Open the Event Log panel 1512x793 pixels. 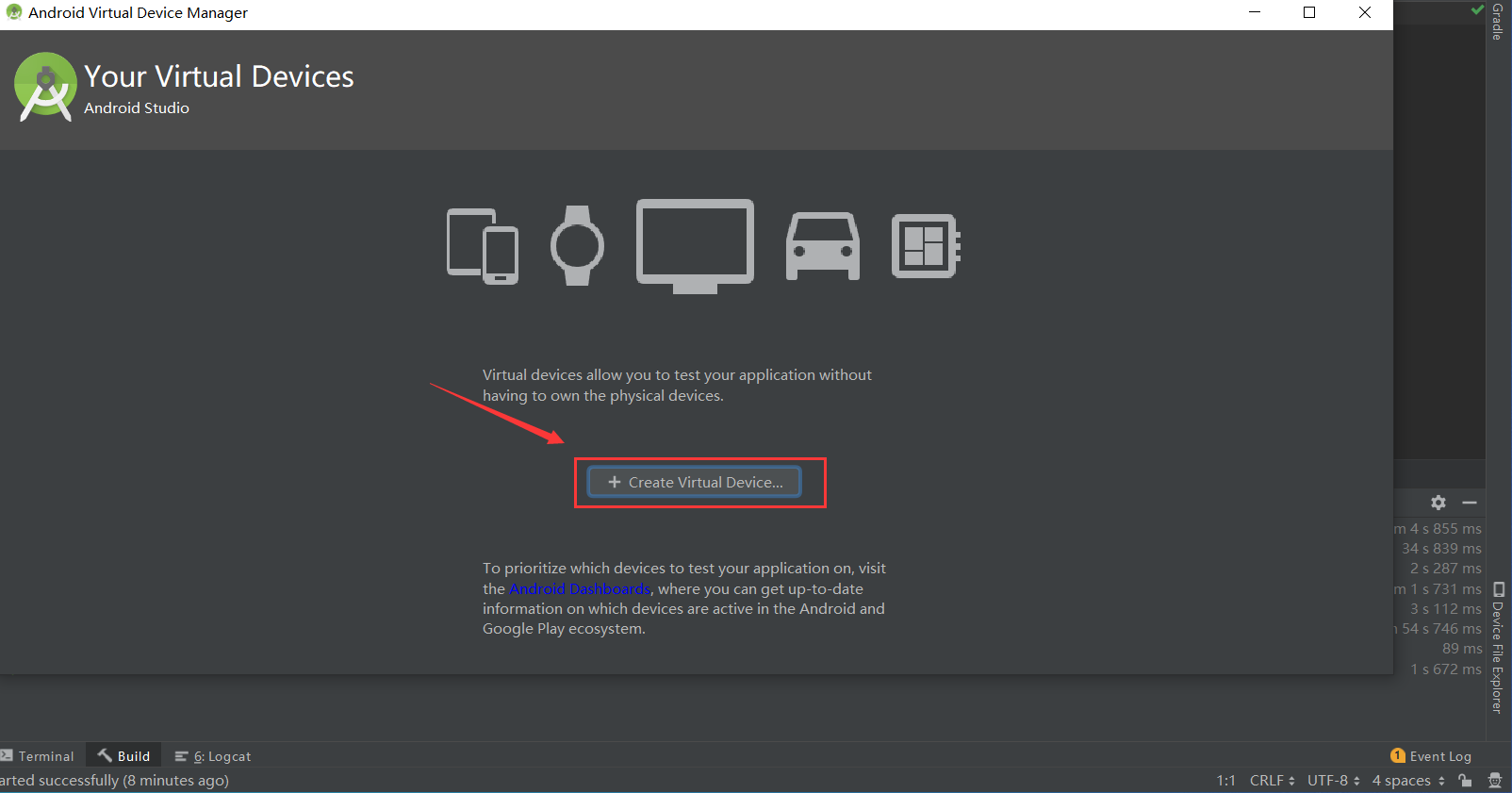click(1431, 756)
